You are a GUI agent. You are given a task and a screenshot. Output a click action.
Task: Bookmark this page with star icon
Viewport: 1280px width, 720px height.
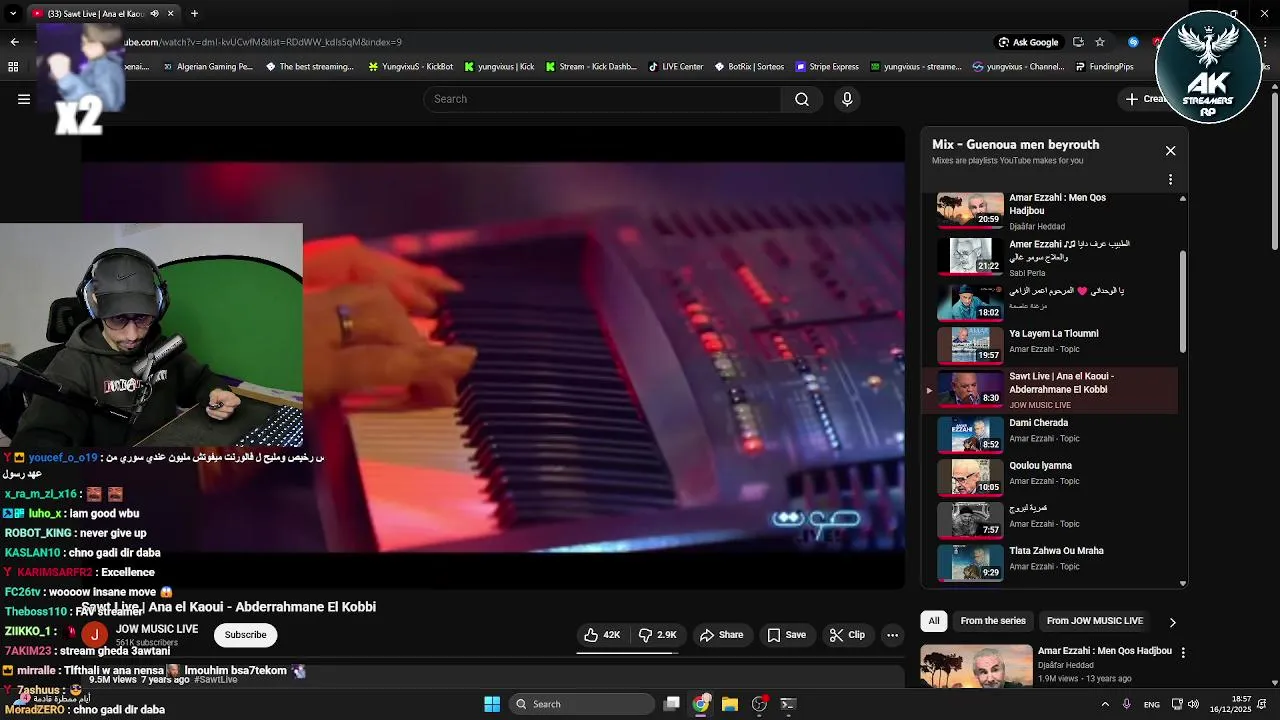(1100, 42)
